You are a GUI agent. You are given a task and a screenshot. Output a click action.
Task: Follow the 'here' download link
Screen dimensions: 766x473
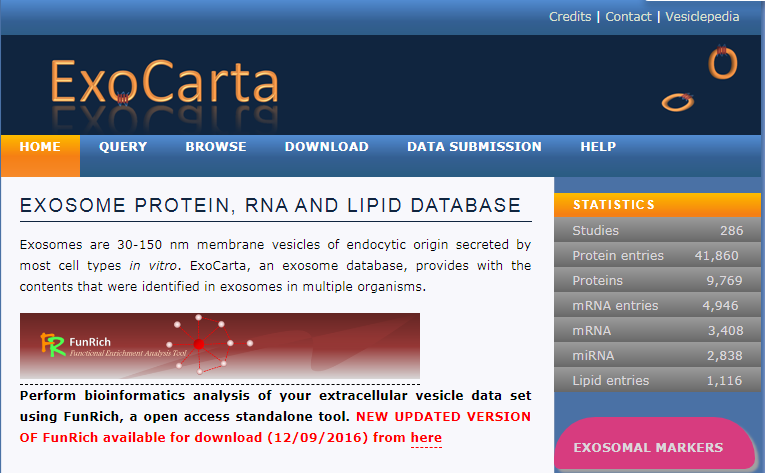click(426, 438)
